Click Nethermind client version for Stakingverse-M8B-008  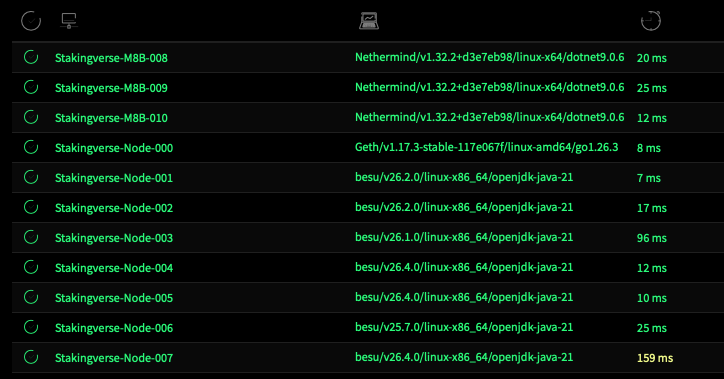coord(489,57)
